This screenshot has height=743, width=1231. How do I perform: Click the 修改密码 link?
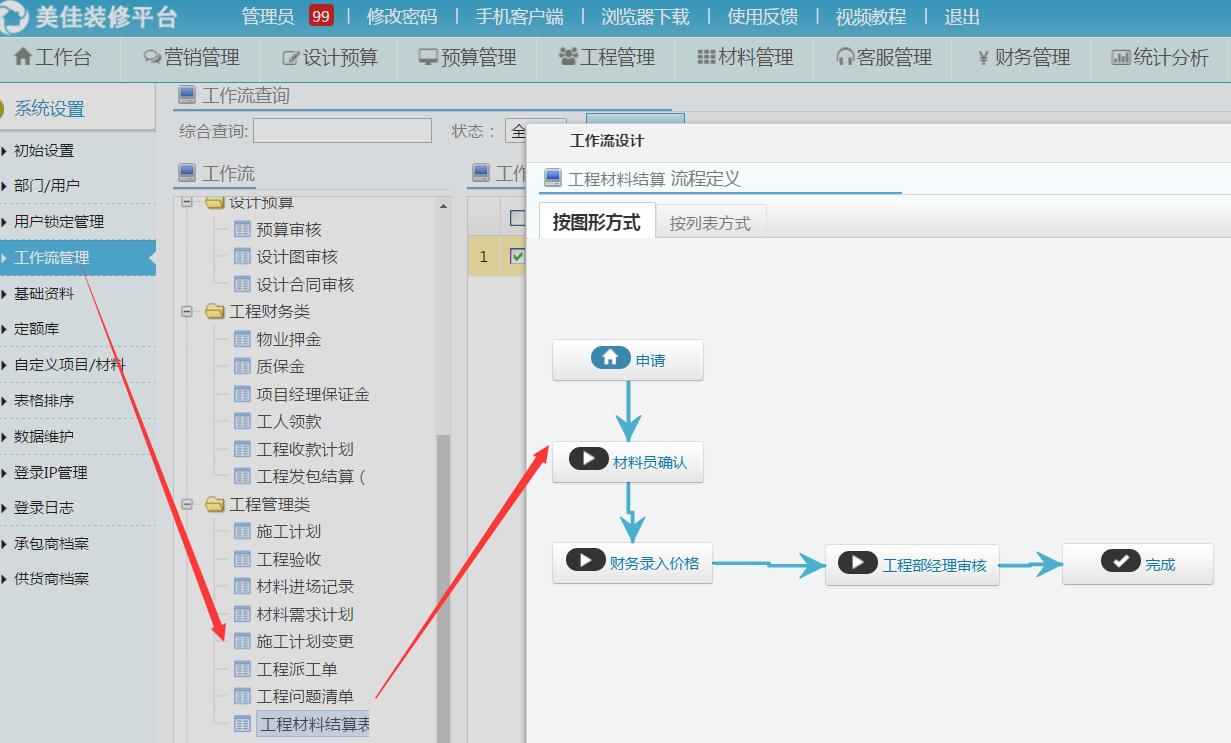click(x=402, y=17)
